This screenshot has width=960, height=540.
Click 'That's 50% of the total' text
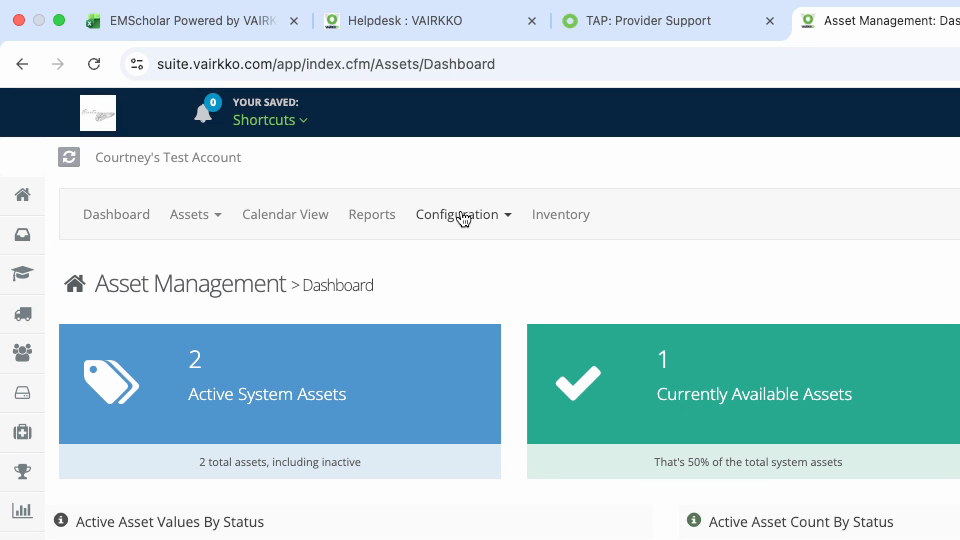(x=748, y=462)
